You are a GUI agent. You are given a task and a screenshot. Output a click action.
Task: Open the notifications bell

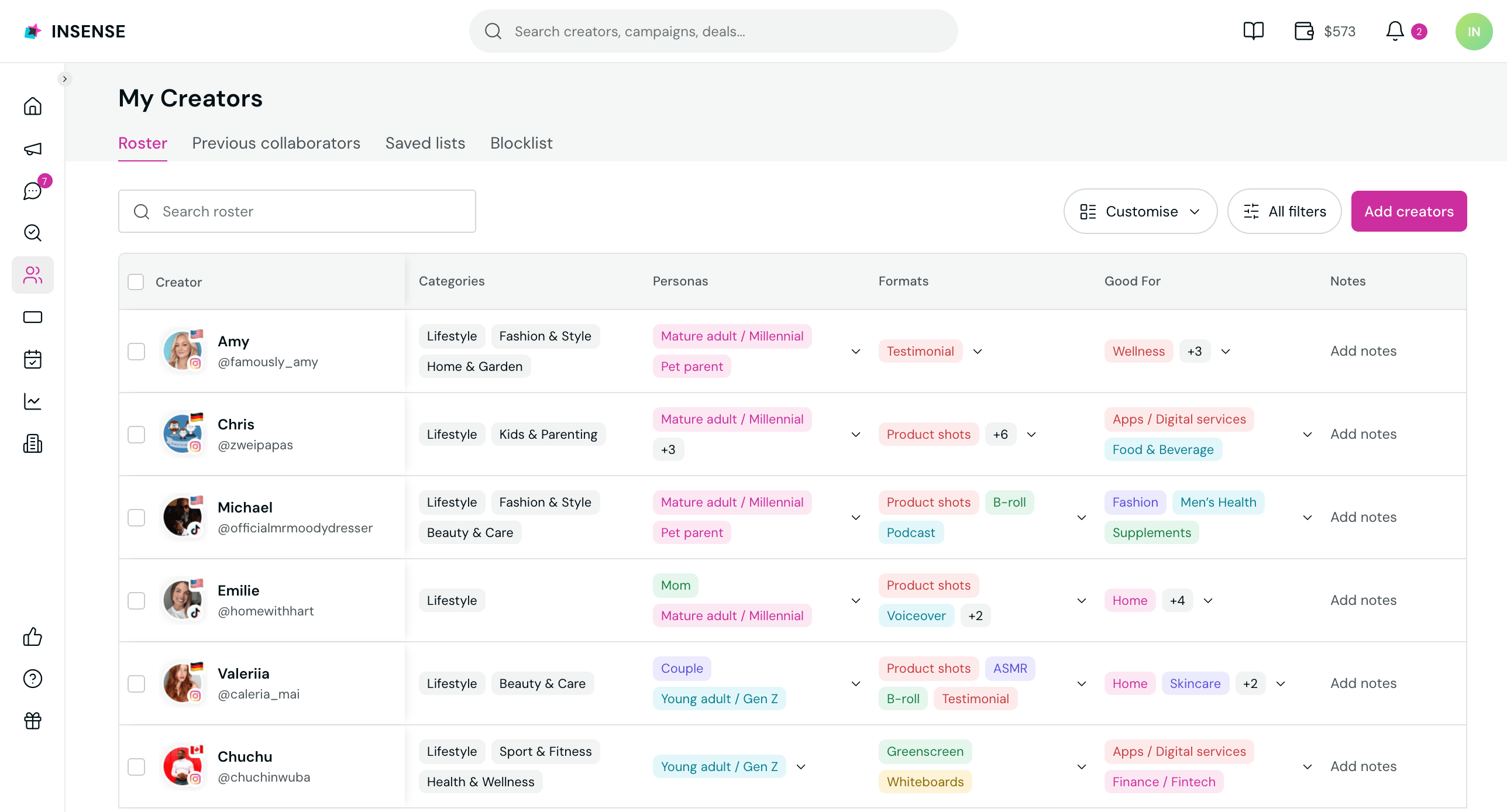(x=1395, y=31)
